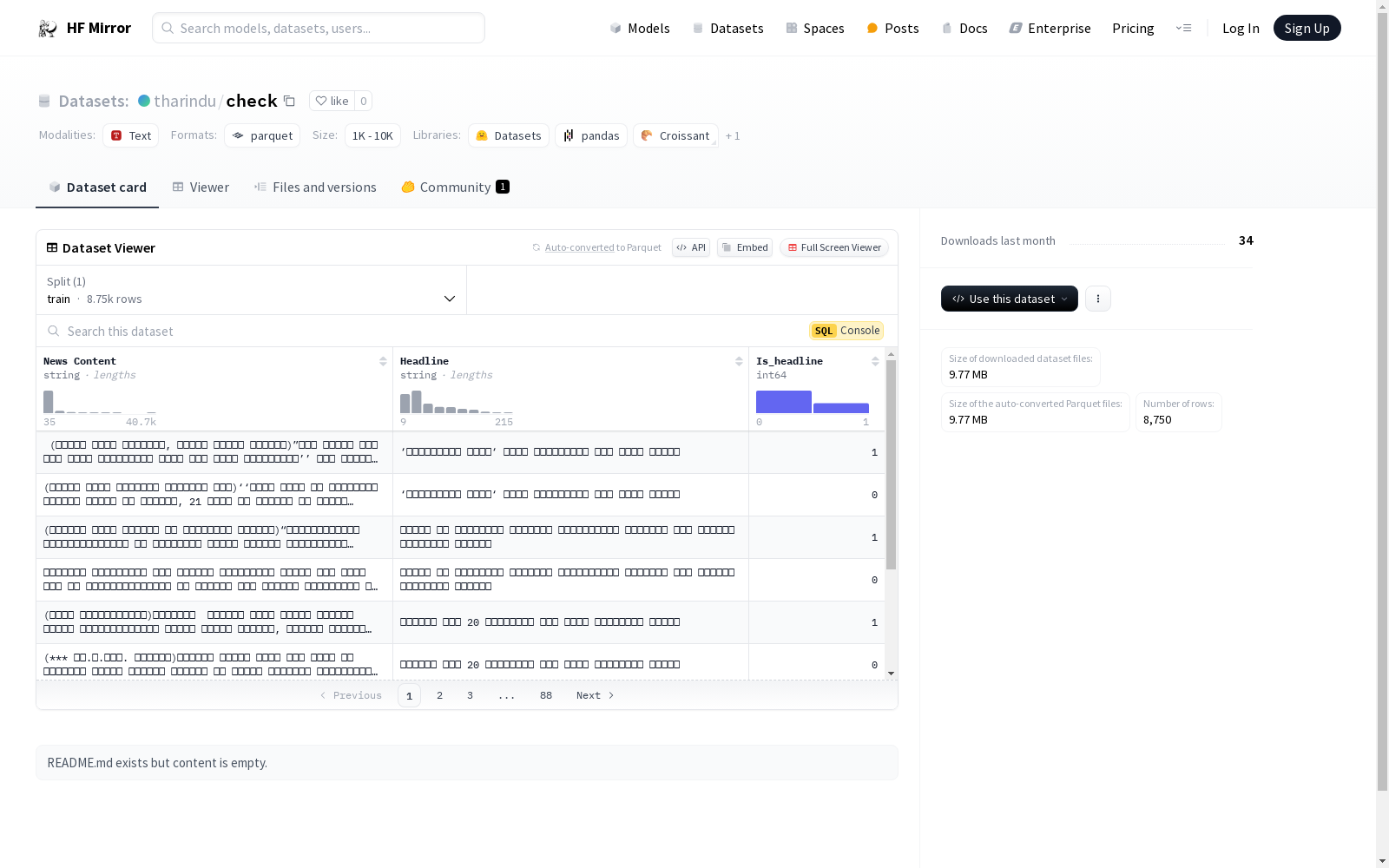Show the +1 more libraries
1389x868 pixels.
[733, 135]
